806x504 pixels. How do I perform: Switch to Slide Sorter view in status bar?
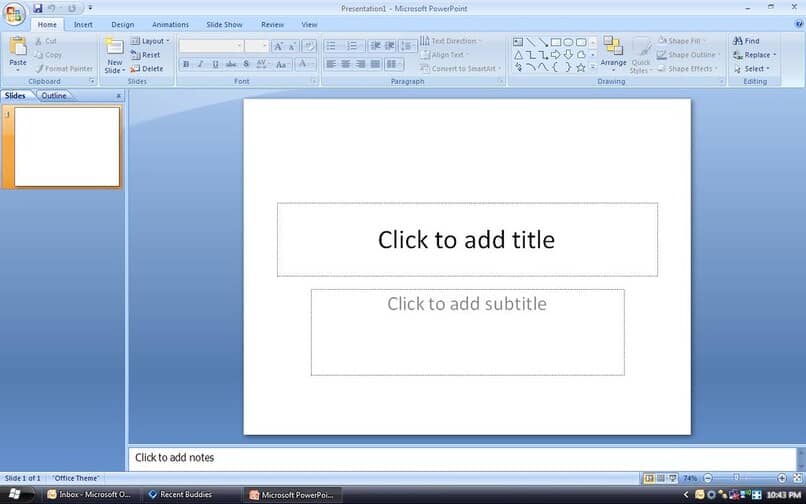tap(661, 478)
